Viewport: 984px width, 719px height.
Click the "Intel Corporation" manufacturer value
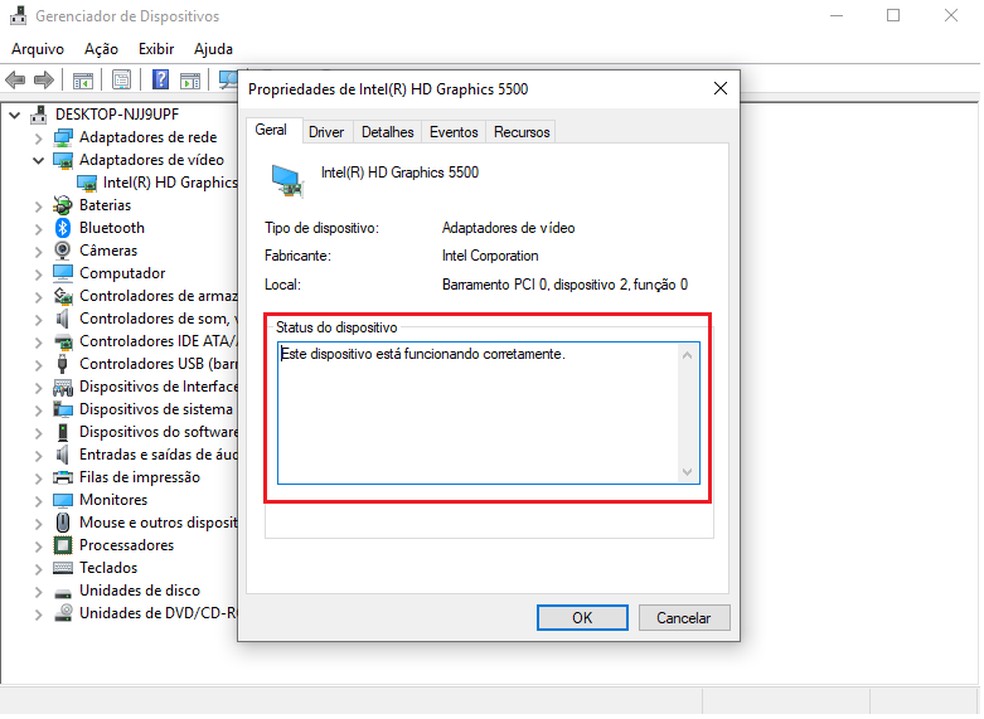click(x=490, y=256)
